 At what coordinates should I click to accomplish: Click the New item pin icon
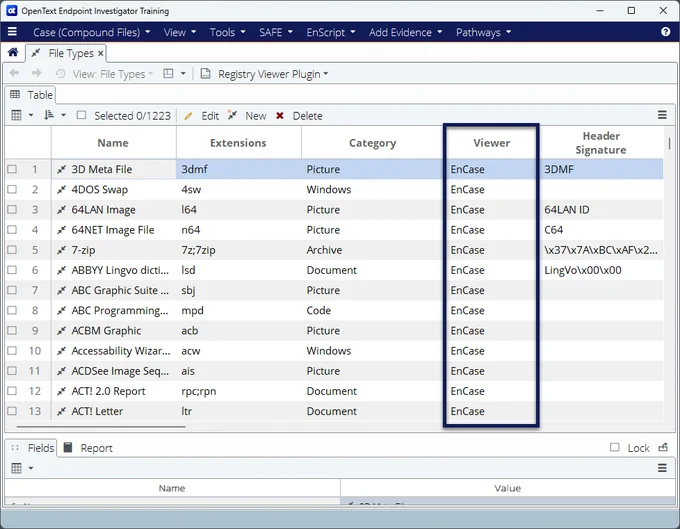coord(232,115)
